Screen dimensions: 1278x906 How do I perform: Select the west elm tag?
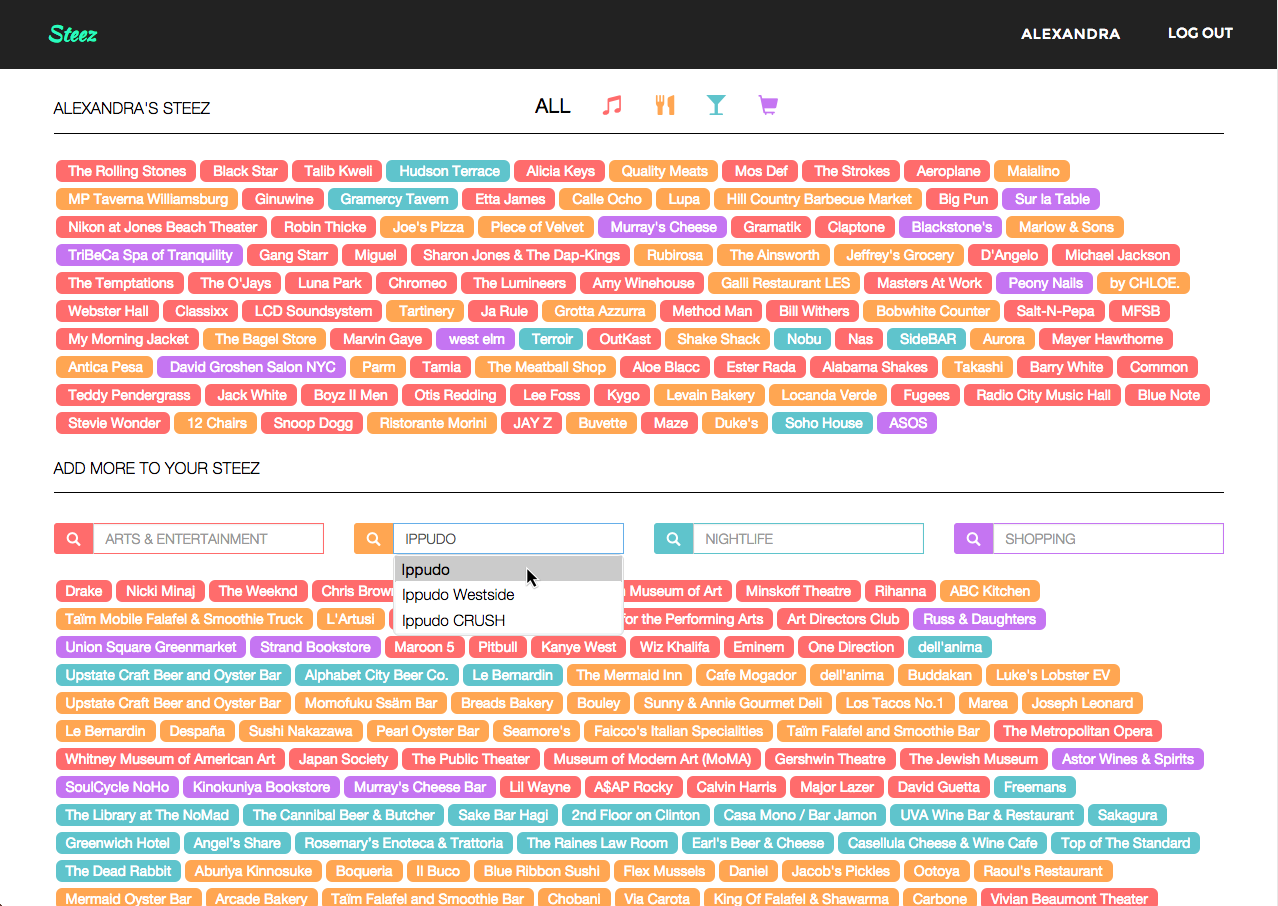pyautogui.click(x=477, y=339)
